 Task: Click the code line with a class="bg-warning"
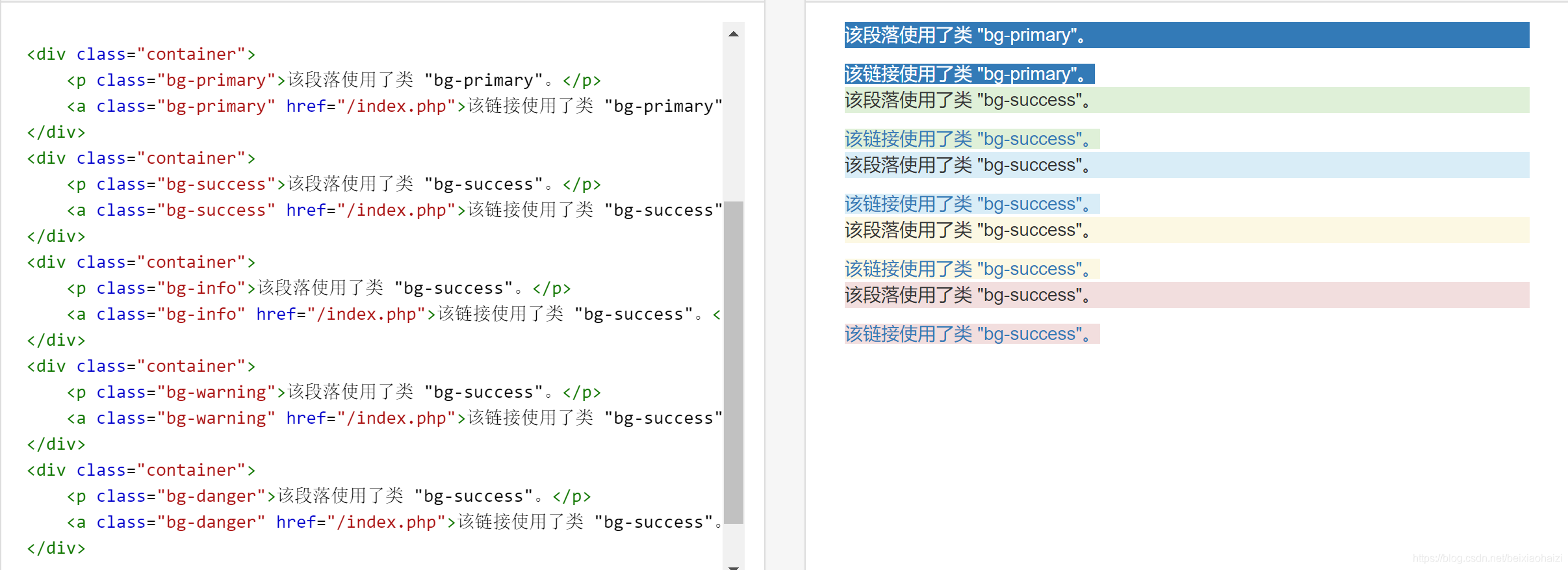pyautogui.click(x=394, y=418)
